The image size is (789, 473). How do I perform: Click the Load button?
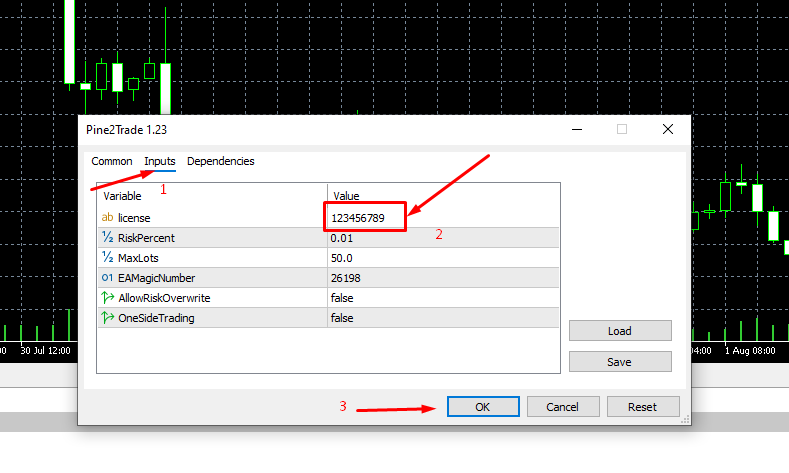(620, 331)
